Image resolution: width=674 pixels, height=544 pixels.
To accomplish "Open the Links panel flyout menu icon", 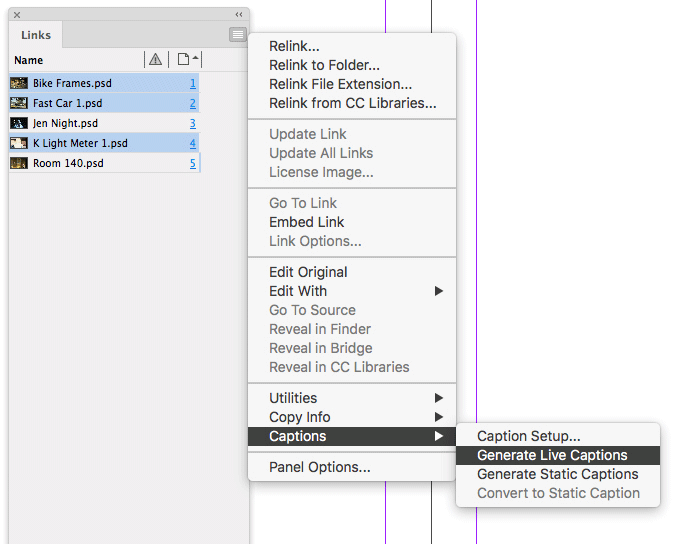I will (x=237, y=34).
